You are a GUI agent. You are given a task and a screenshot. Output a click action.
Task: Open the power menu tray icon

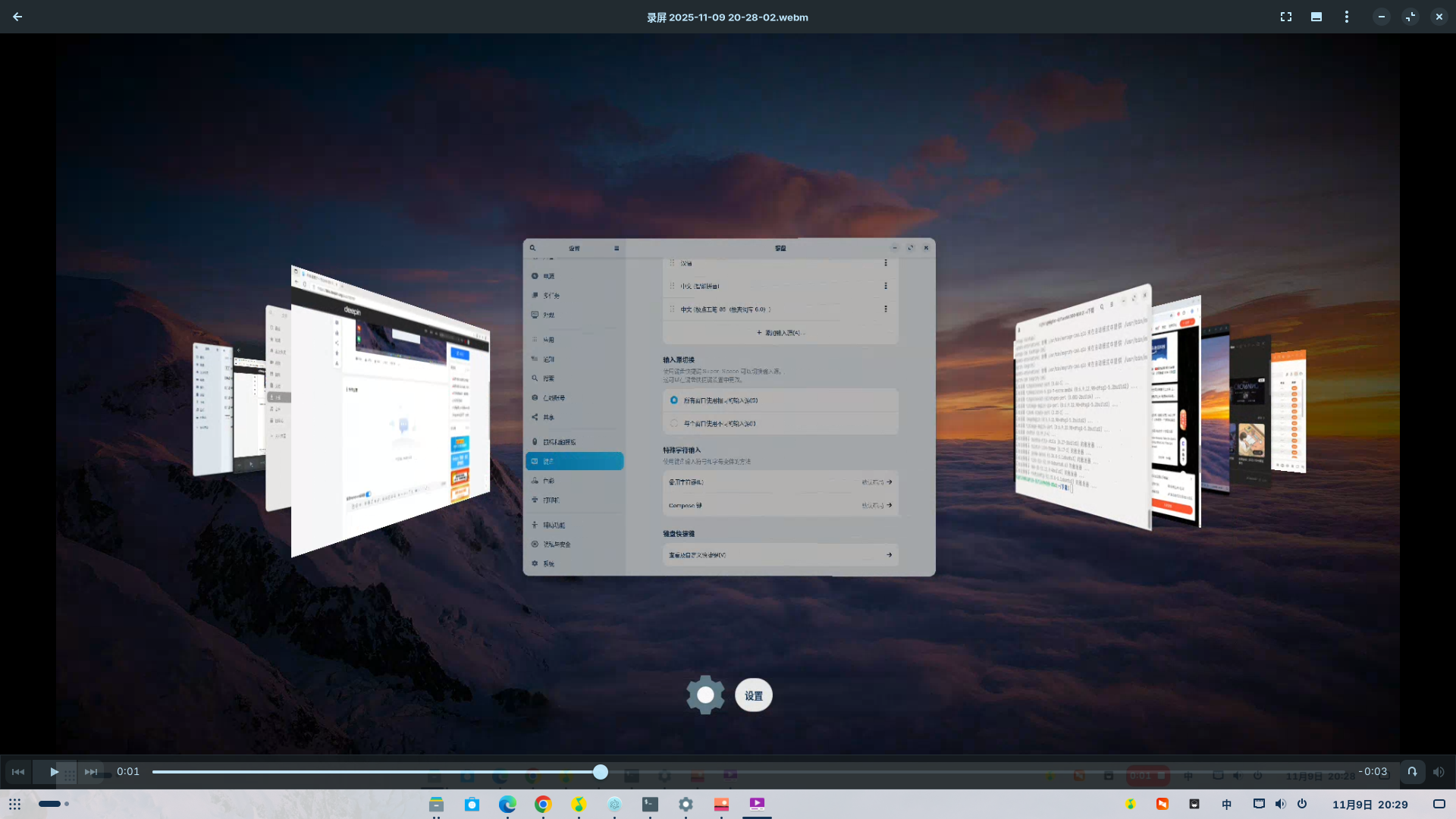[1302, 804]
